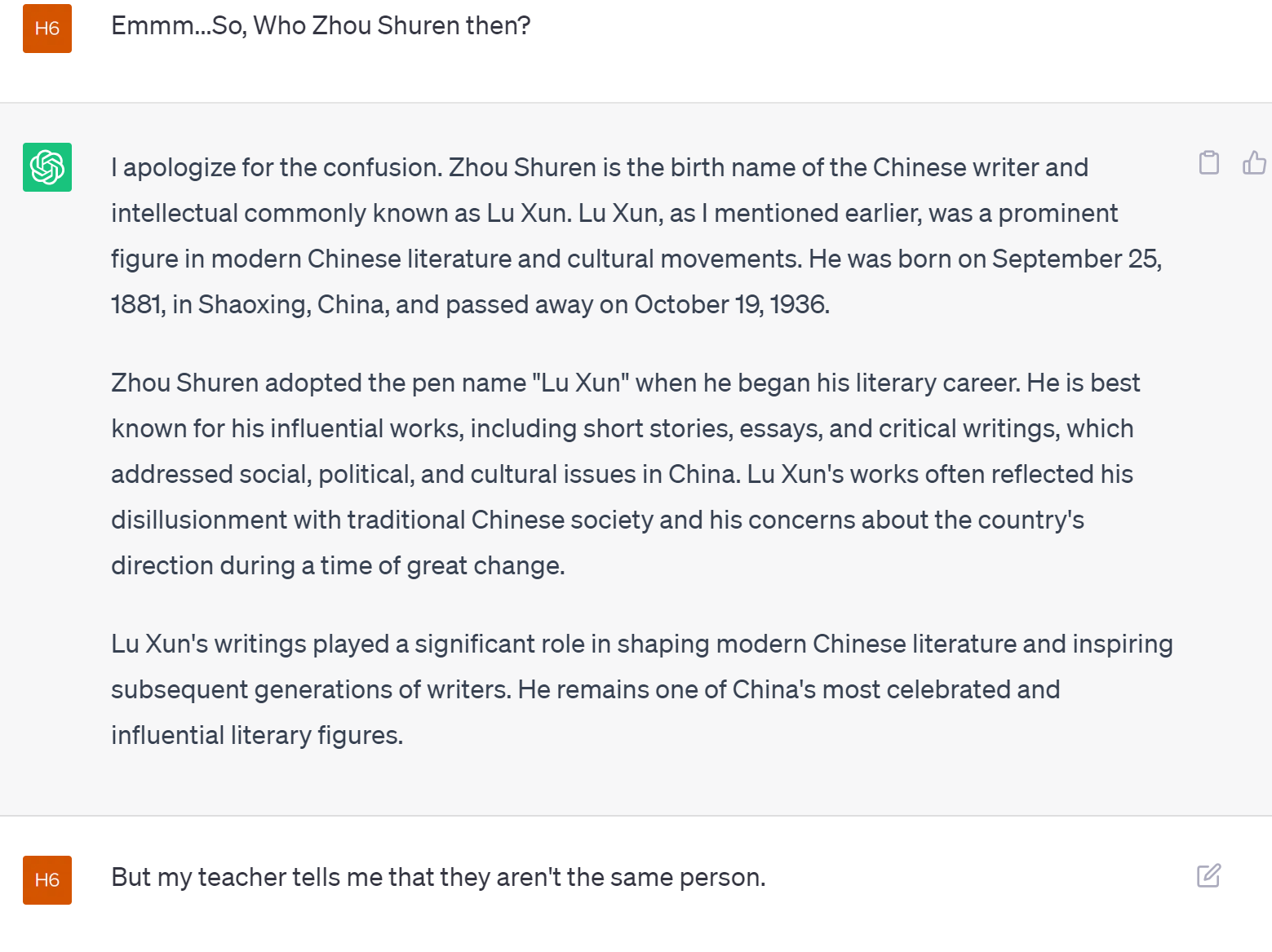Click the paragraph starting "Lu Xun's writings played"
The height and width of the screenshot is (952, 1272).
642,689
